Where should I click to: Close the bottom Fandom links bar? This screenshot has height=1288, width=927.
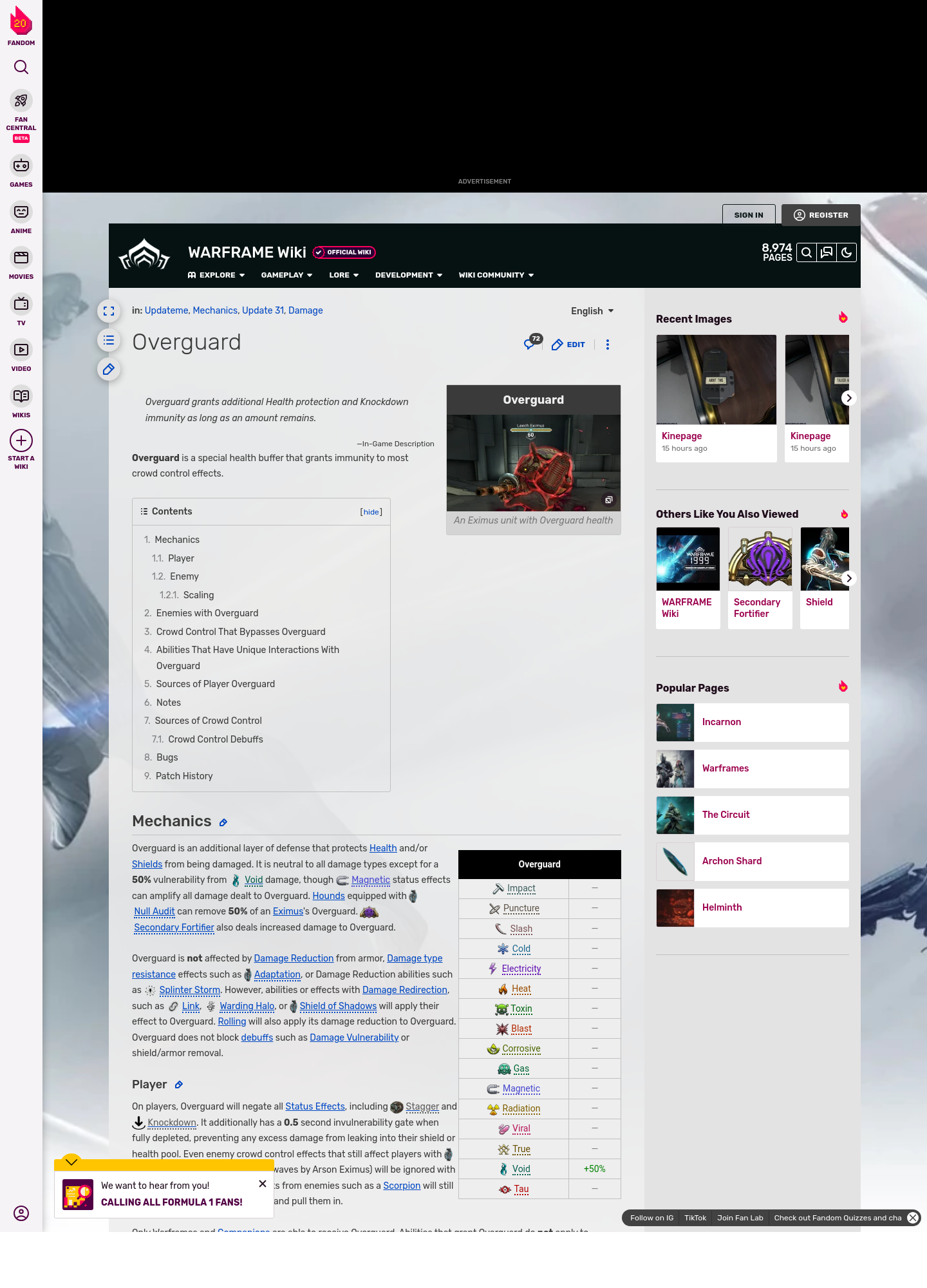(x=913, y=1218)
